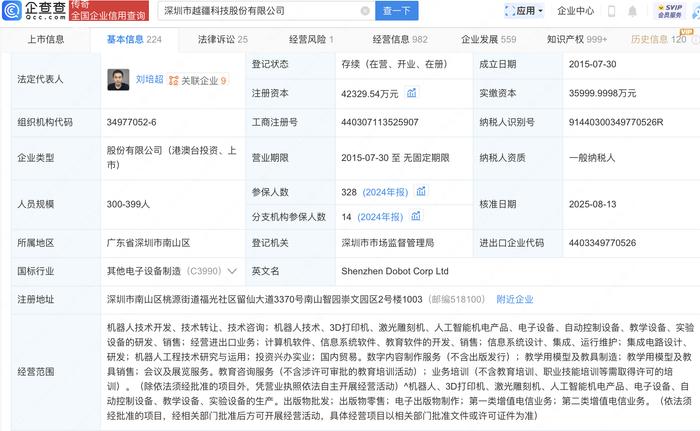
Task: Expand 国标行业 chevron after C3990
Action: pos(232,271)
